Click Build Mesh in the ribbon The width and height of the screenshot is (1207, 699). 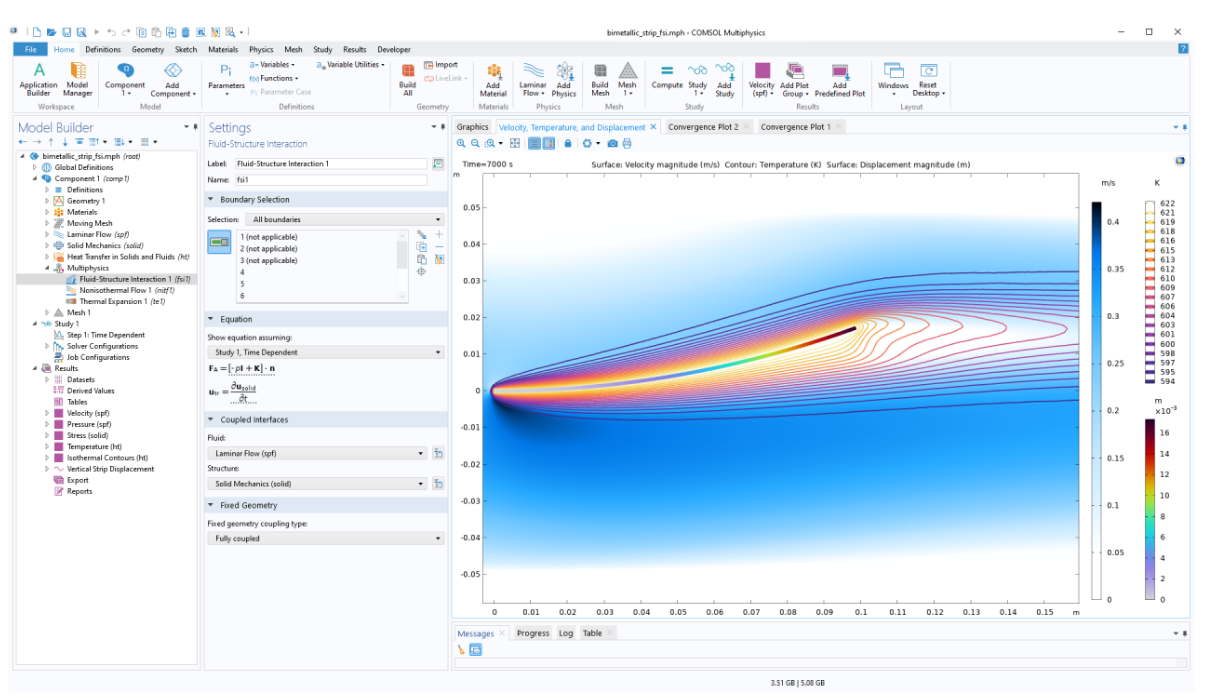(x=600, y=78)
